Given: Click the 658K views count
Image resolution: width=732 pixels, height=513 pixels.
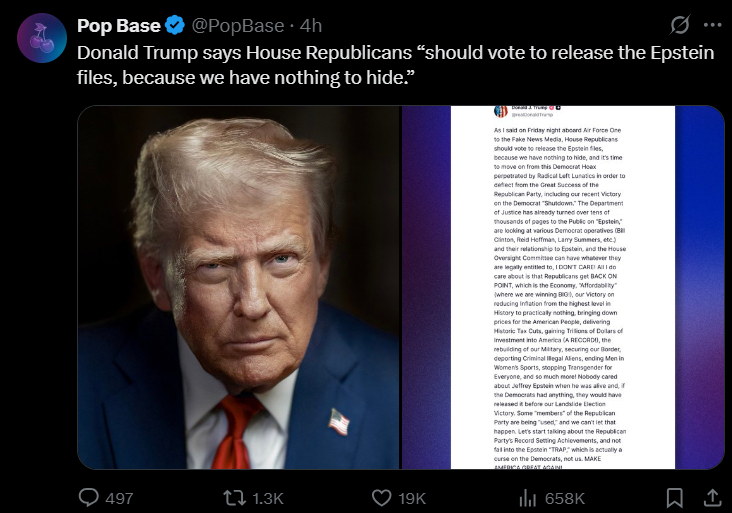Looking at the screenshot, I should tap(565, 499).
